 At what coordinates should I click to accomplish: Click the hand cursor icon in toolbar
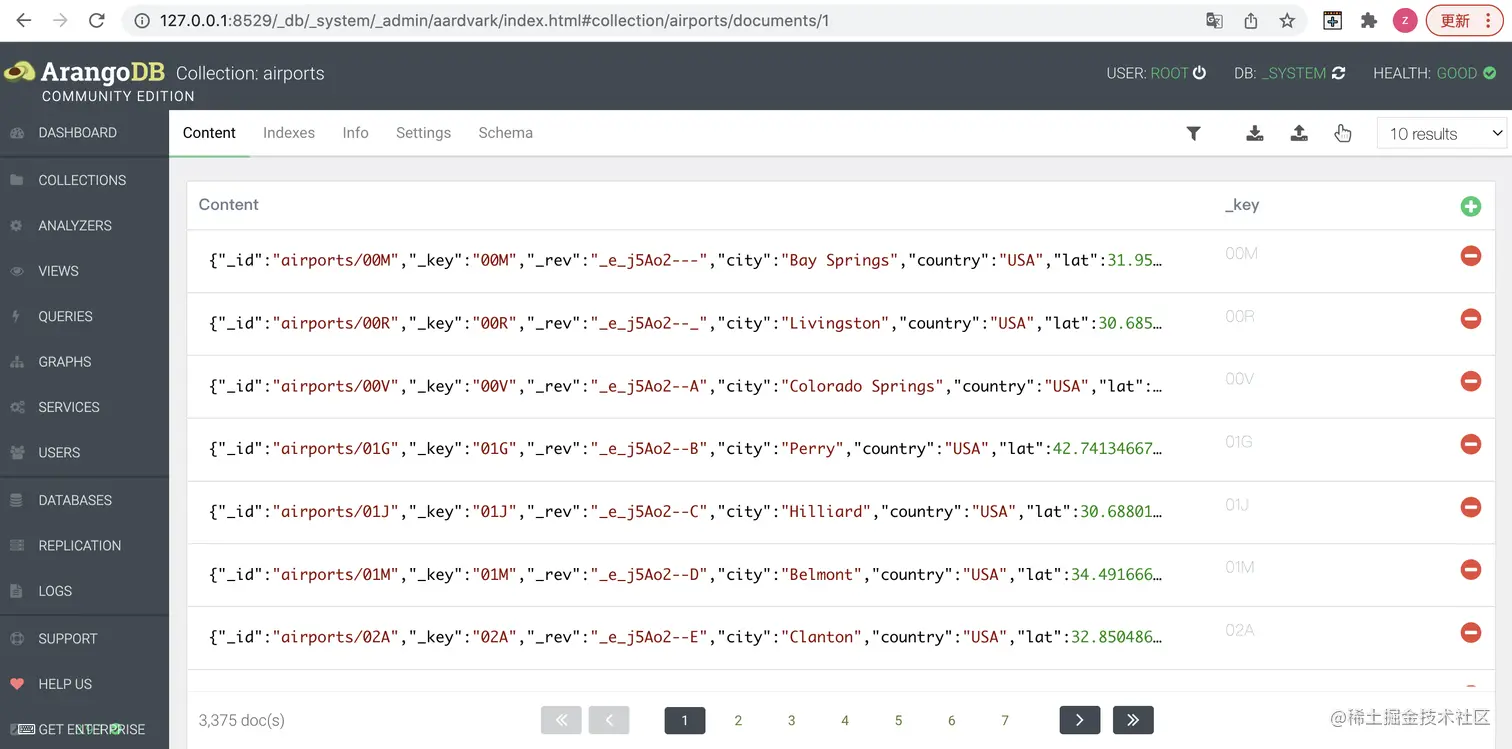1343,133
